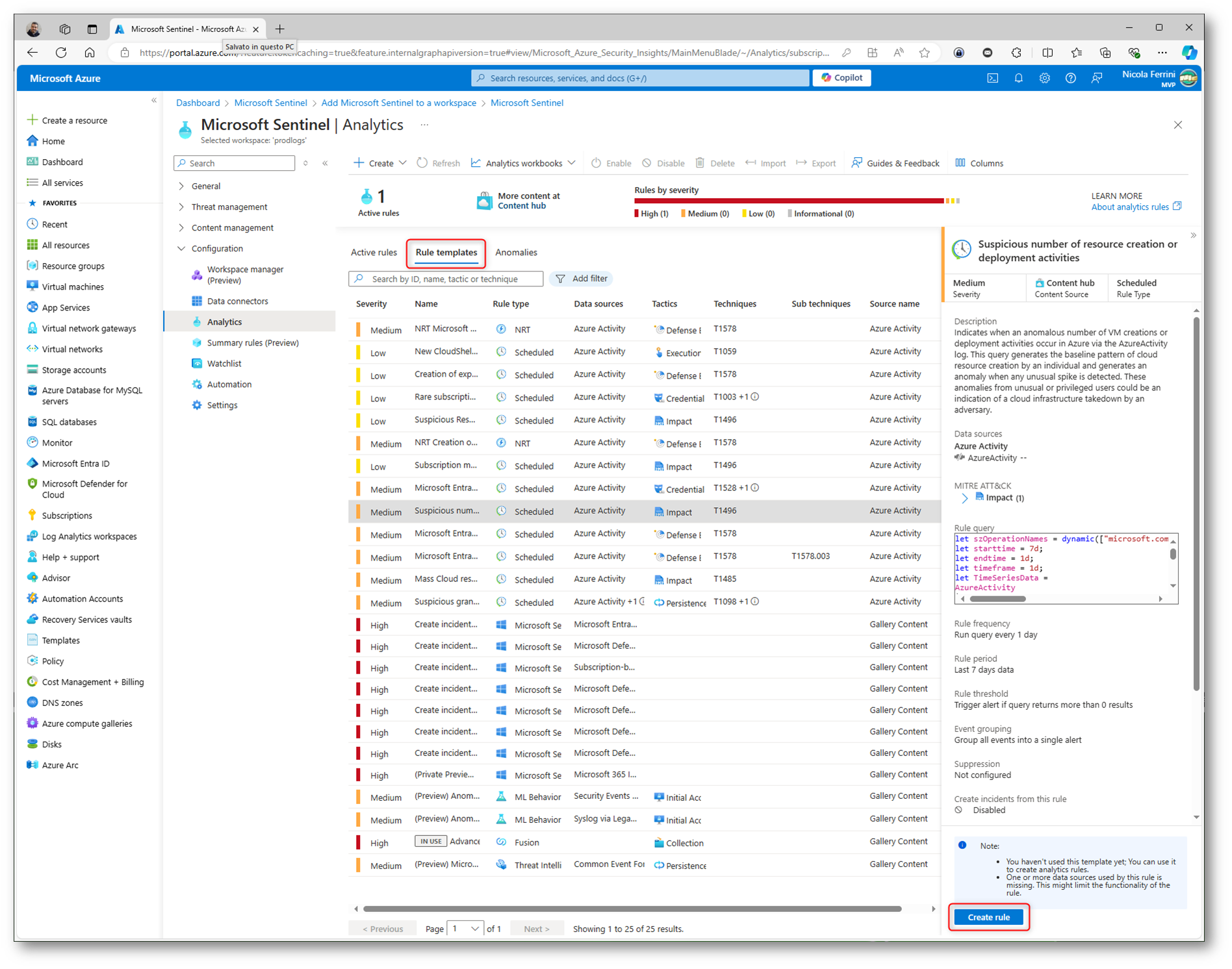Open portal settings gear icon

1044,78
